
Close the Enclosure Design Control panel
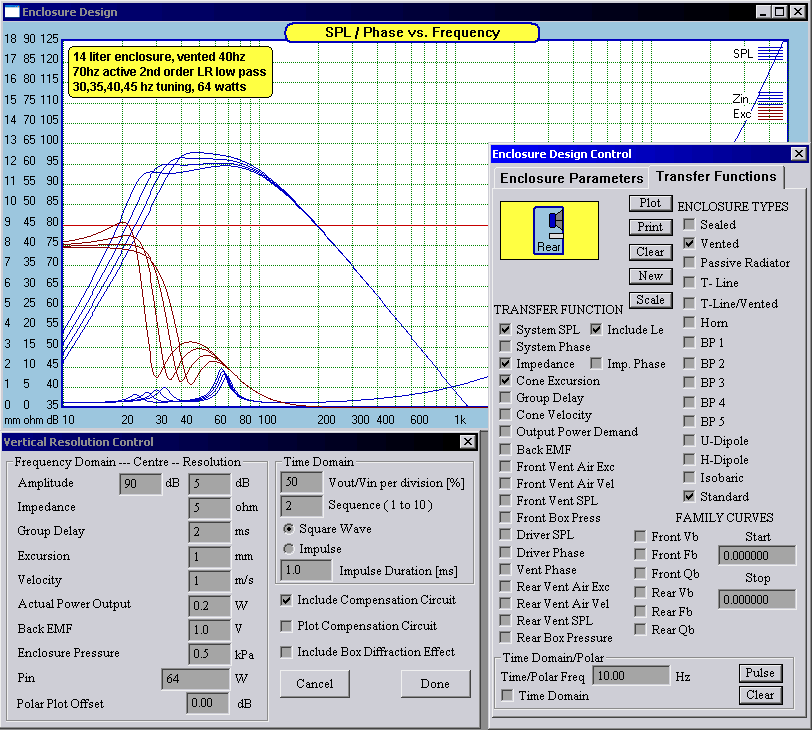pos(799,154)
